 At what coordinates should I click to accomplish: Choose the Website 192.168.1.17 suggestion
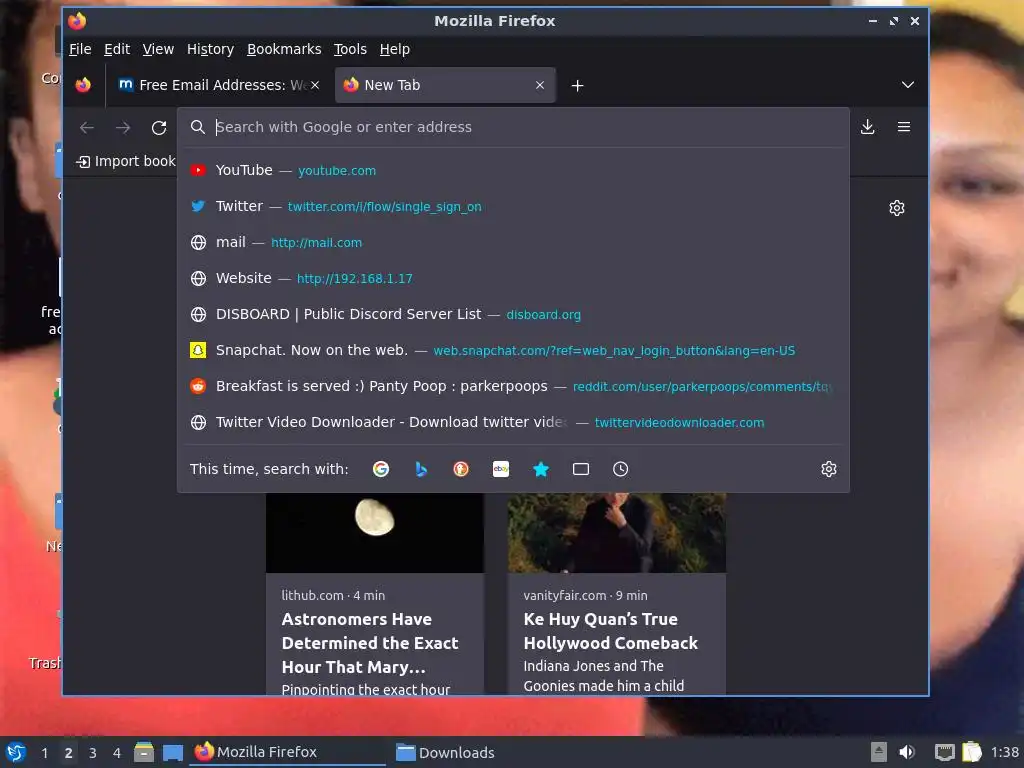513,278
